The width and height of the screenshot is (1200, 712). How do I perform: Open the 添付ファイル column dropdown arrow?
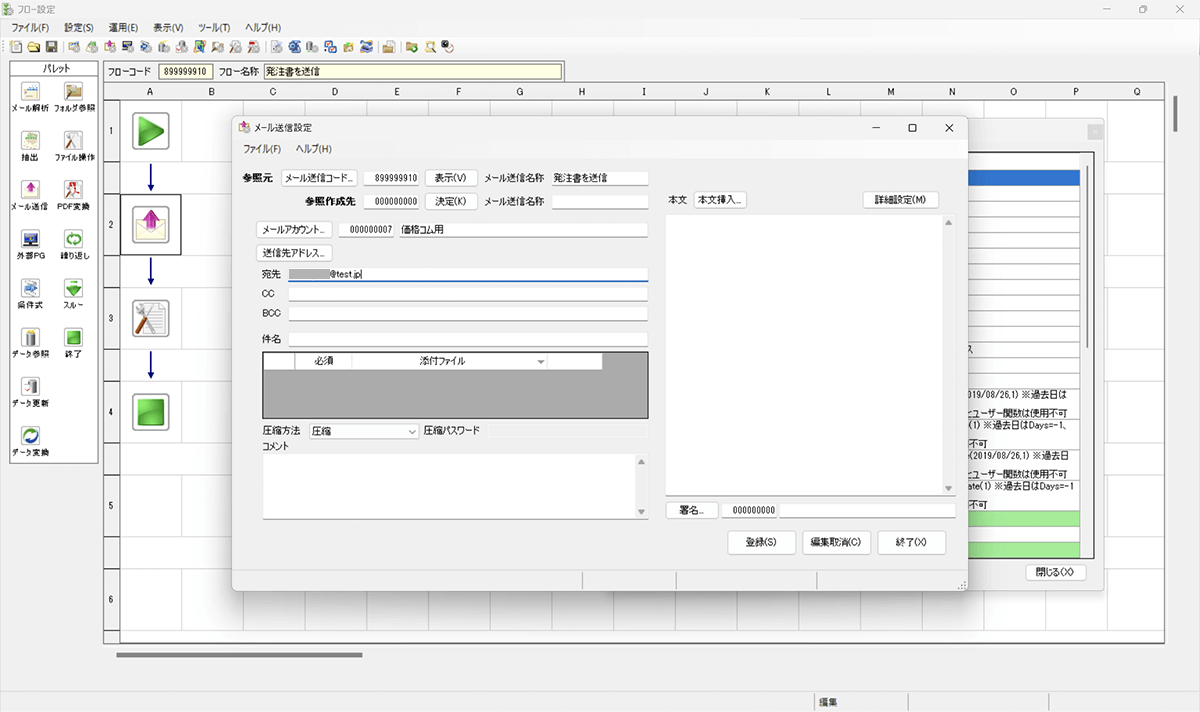pos(541,361)
